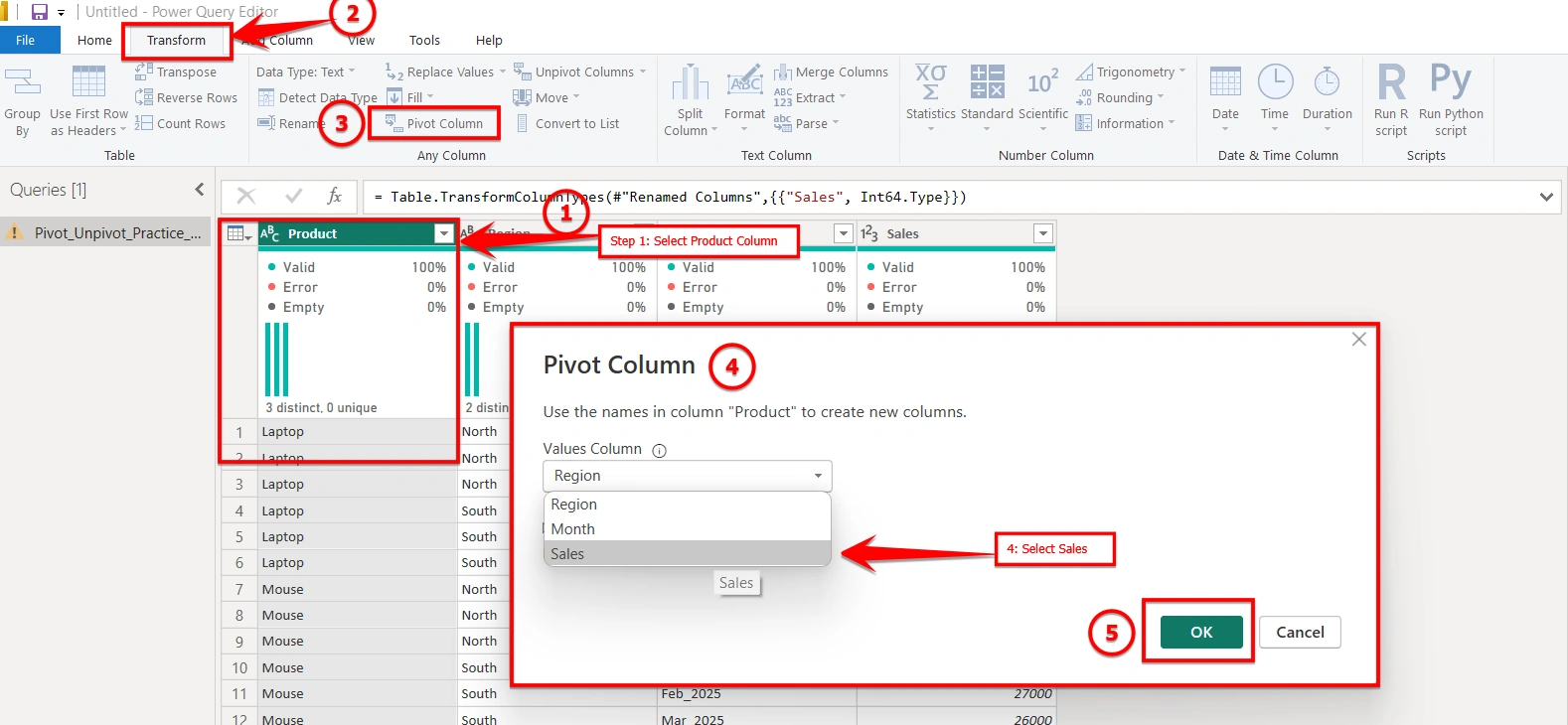The height and width of the screenshot is (725, 1568).
Task: Click the Statistics icon
Action: click(931, 82)
